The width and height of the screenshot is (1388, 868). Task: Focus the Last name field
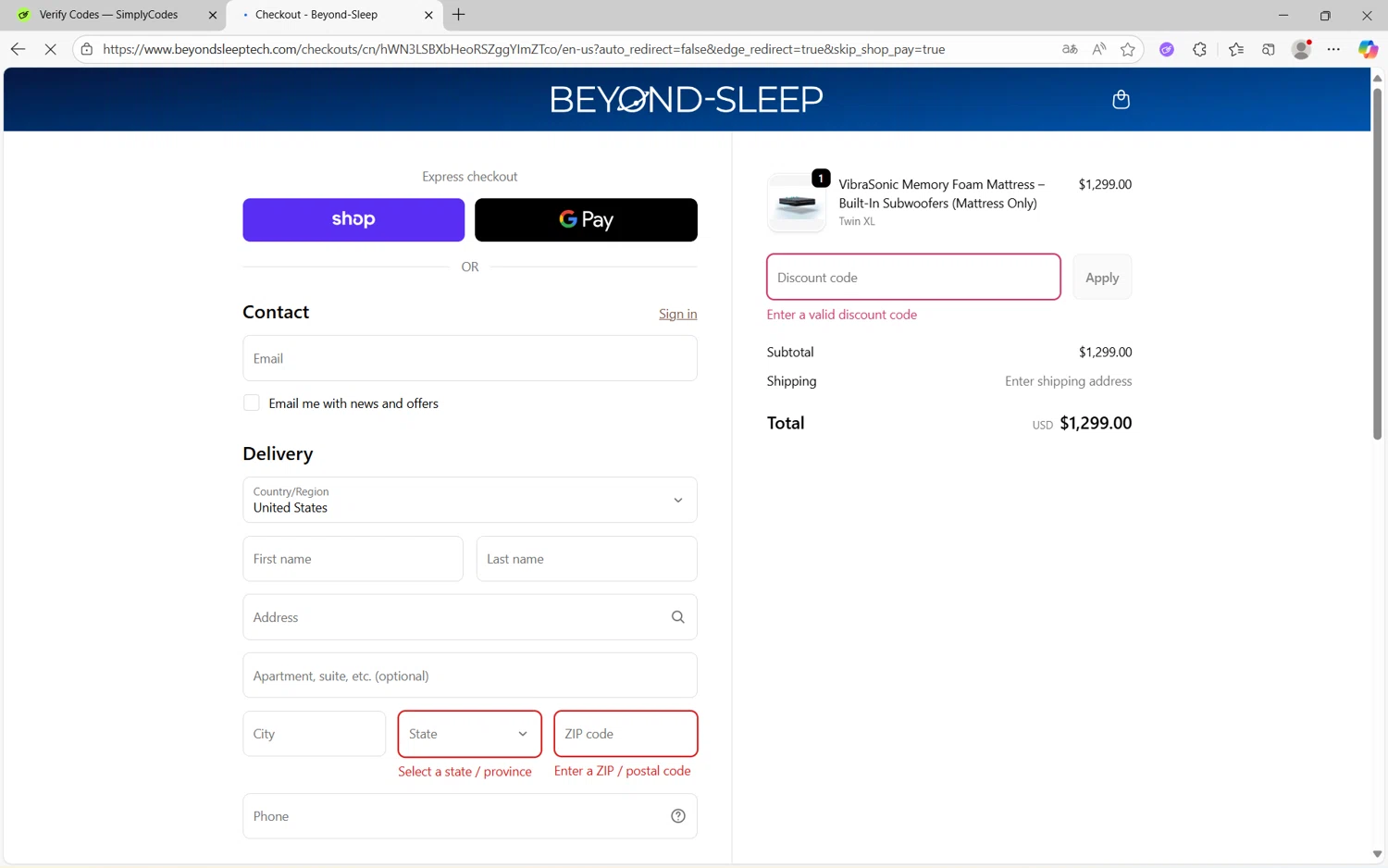(x=587, y=559)
